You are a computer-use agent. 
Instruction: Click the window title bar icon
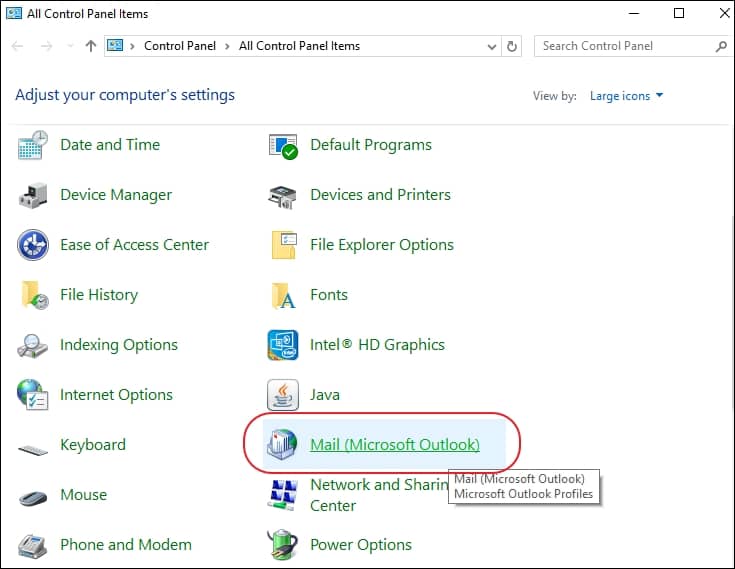click(x=14, y=13)
